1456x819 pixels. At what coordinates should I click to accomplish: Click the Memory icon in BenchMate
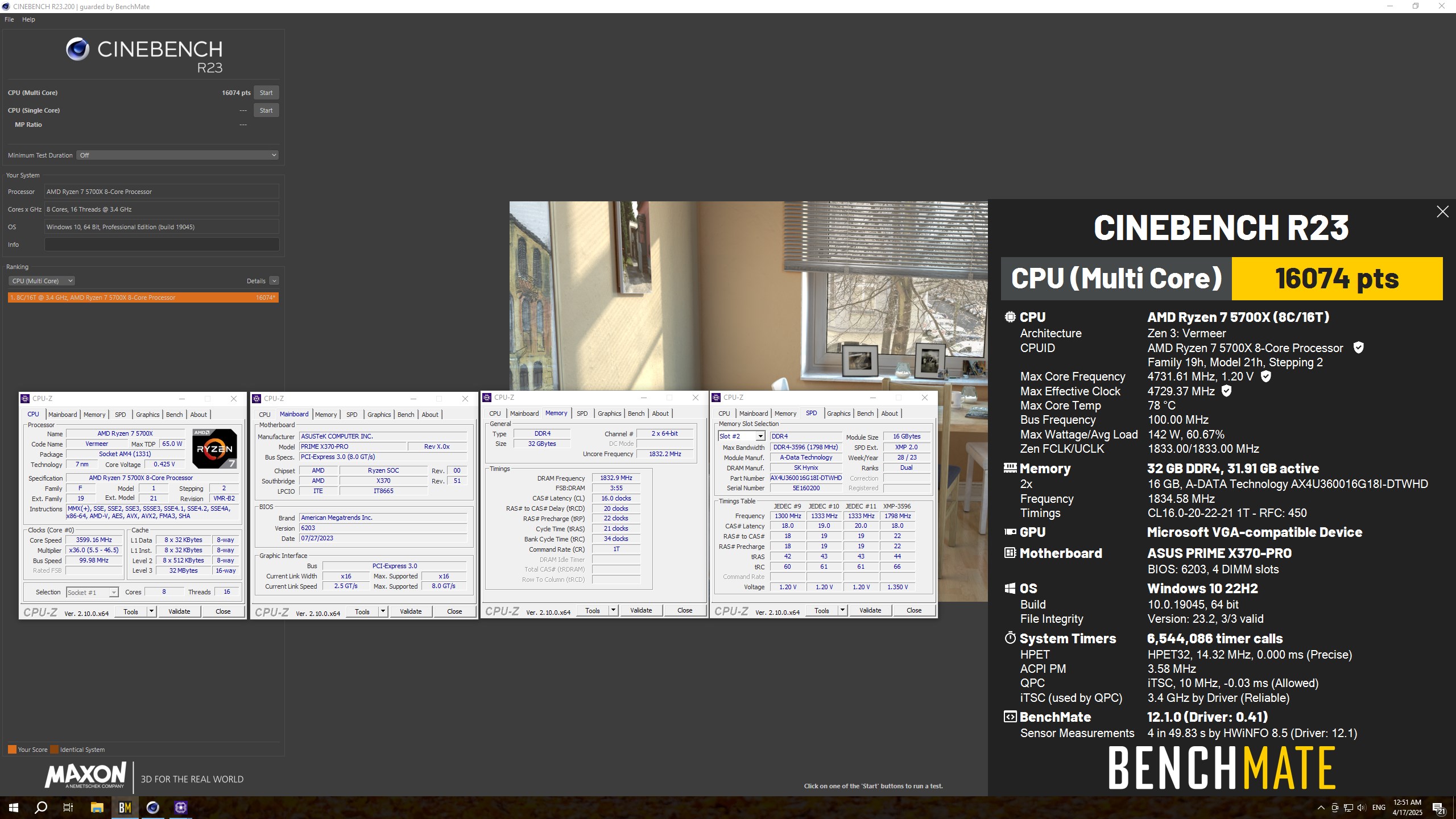pos(1010,468)
